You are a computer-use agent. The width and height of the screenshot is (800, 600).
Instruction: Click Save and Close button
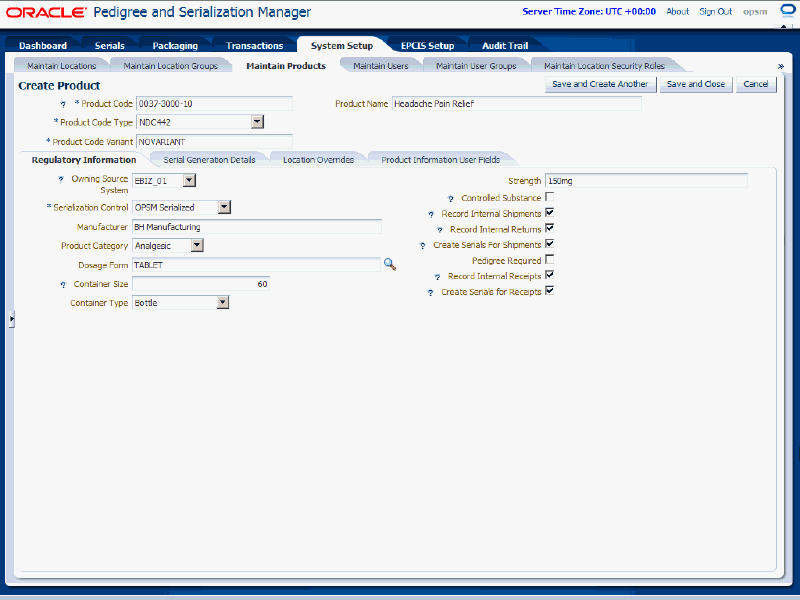(x=696, y=84)
